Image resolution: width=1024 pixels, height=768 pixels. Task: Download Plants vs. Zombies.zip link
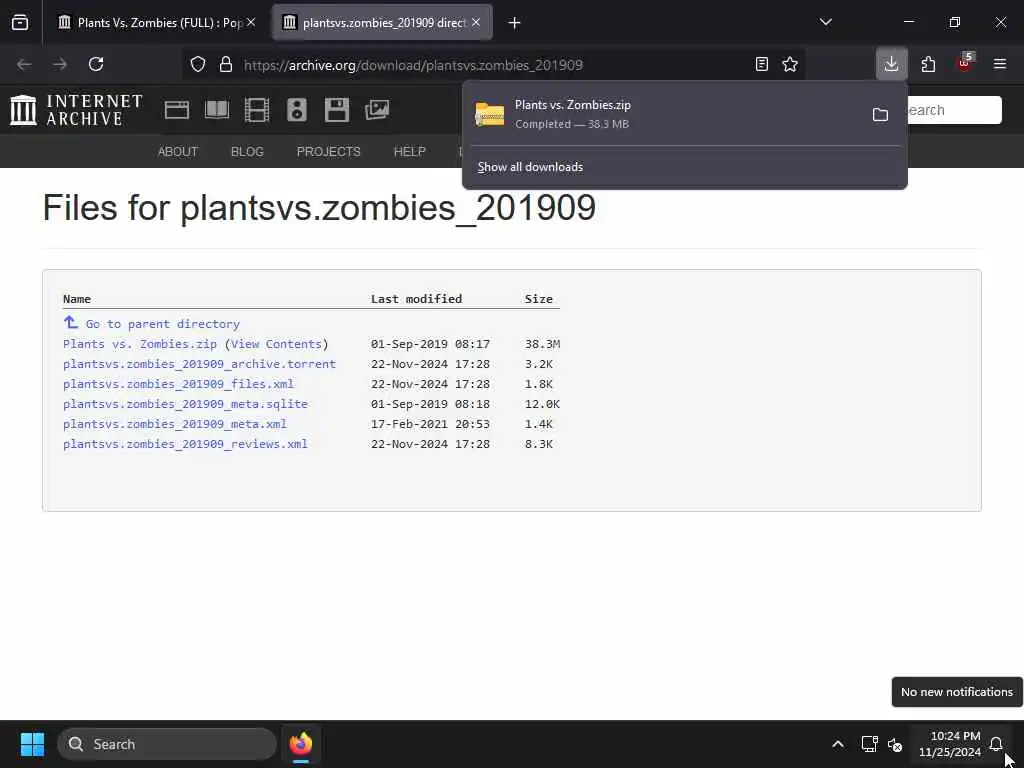tap(140, 344)
